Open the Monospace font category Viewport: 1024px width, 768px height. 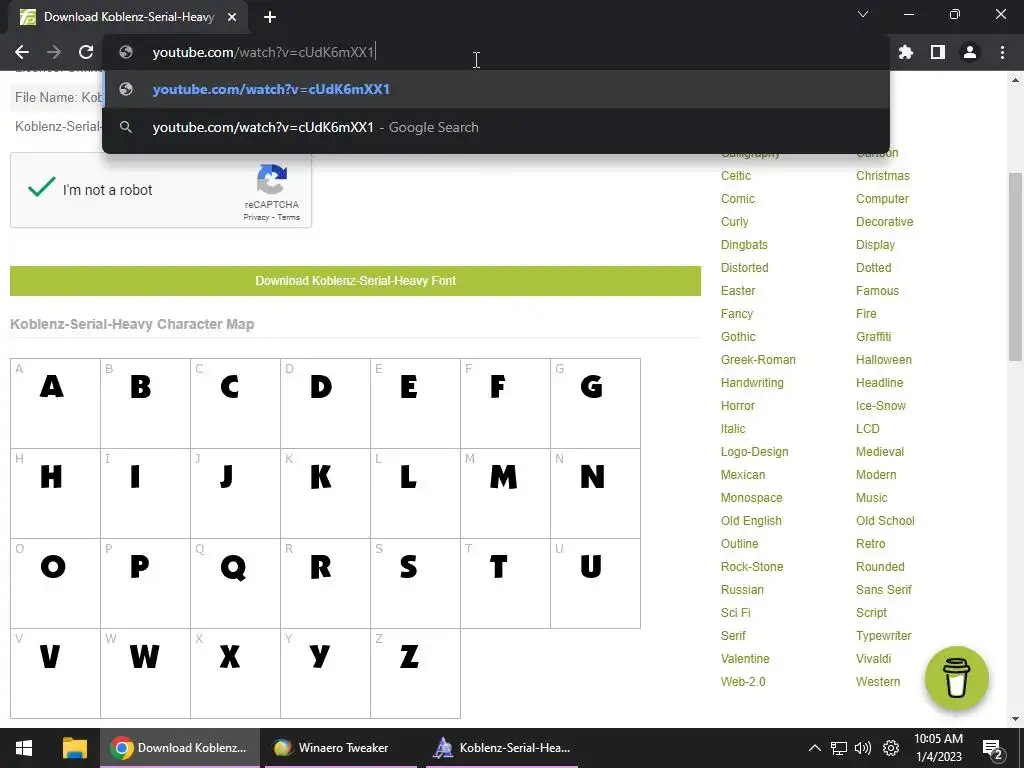[752, 498]
